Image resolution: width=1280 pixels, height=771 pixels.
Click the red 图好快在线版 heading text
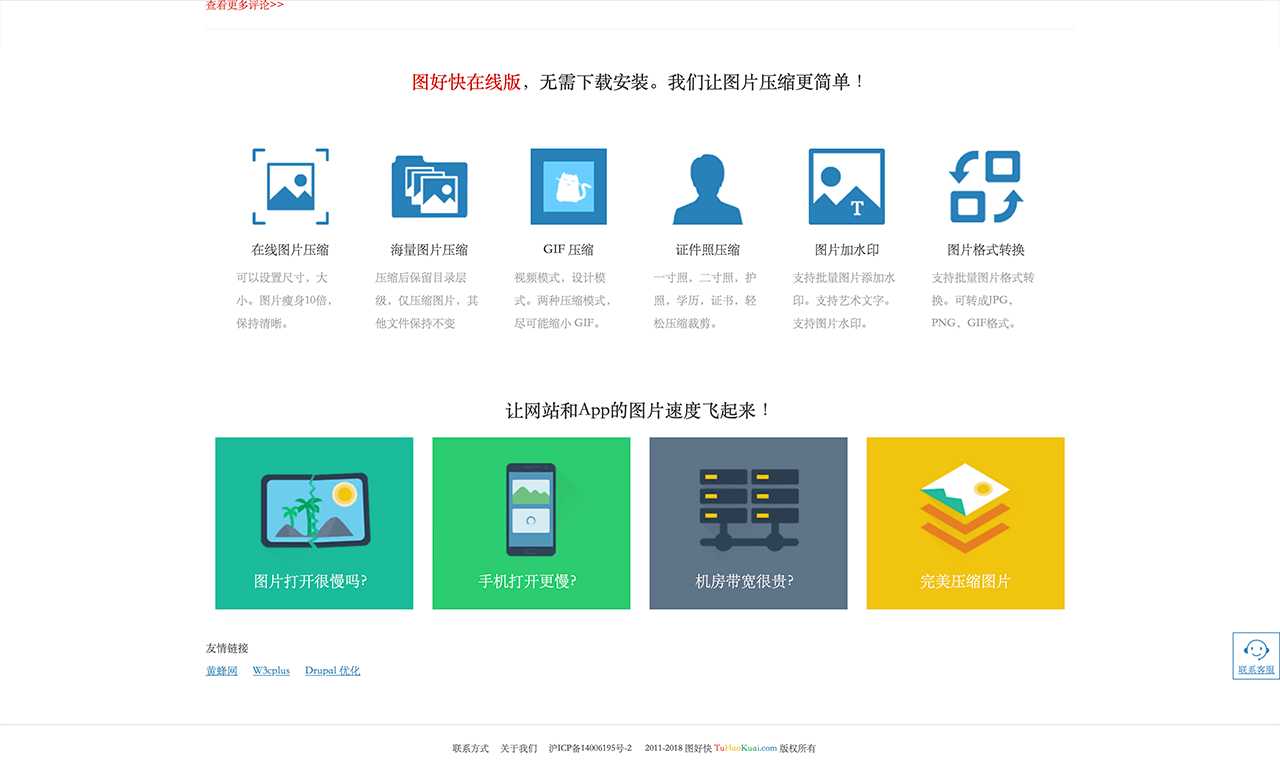pos(466,83)
